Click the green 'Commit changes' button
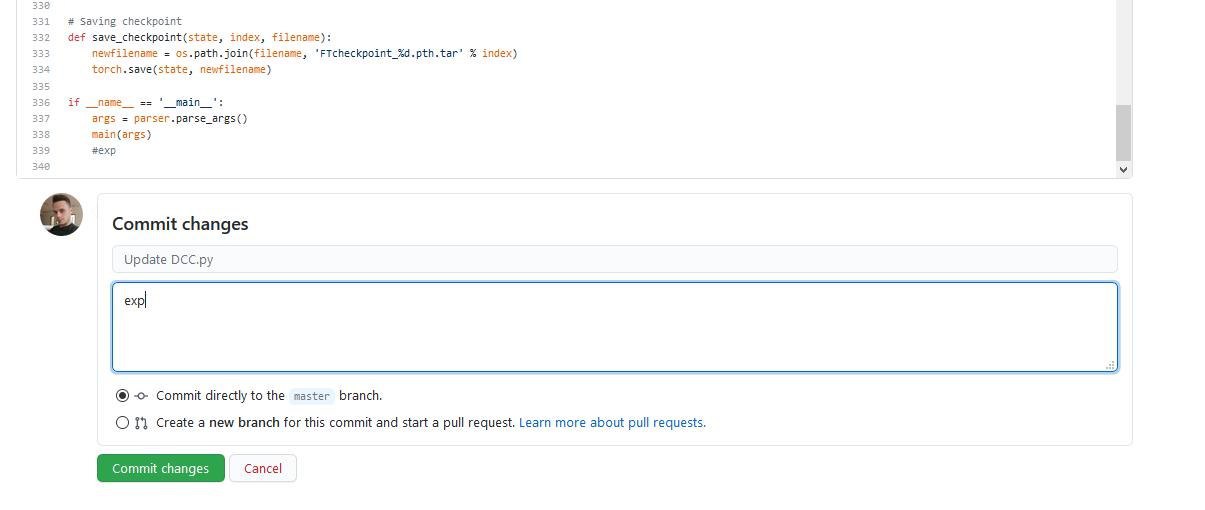 tap(160, 468)
